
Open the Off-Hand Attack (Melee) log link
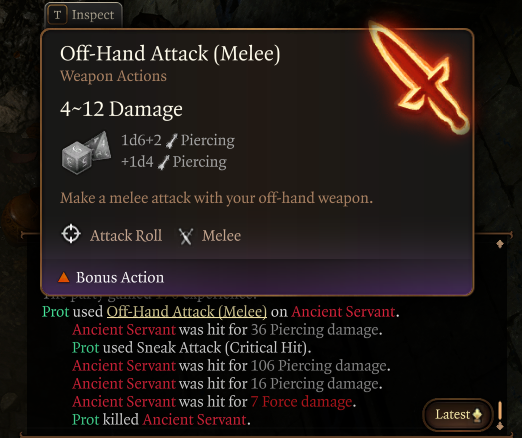[187, 312]
